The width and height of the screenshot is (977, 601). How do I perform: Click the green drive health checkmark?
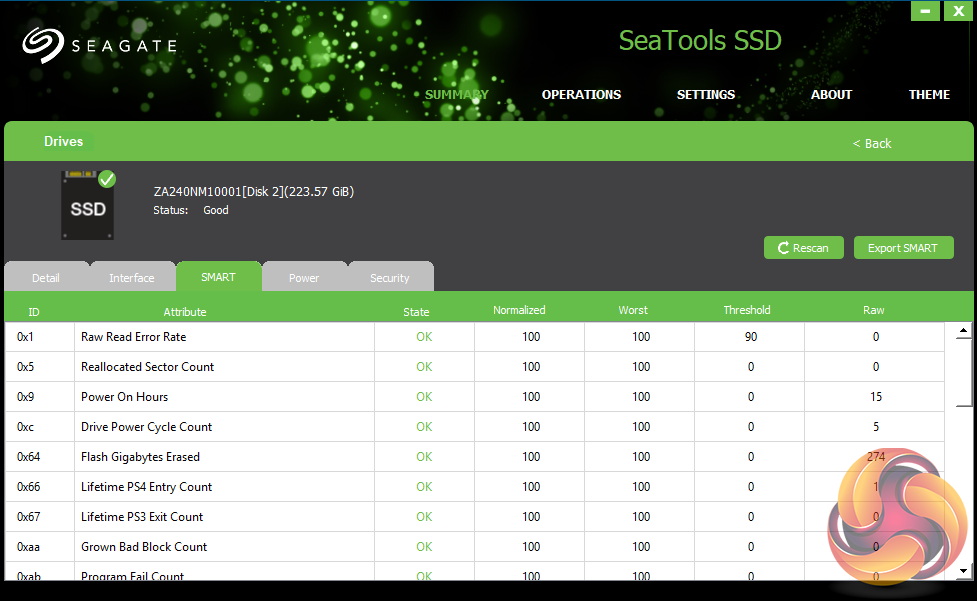107,179
